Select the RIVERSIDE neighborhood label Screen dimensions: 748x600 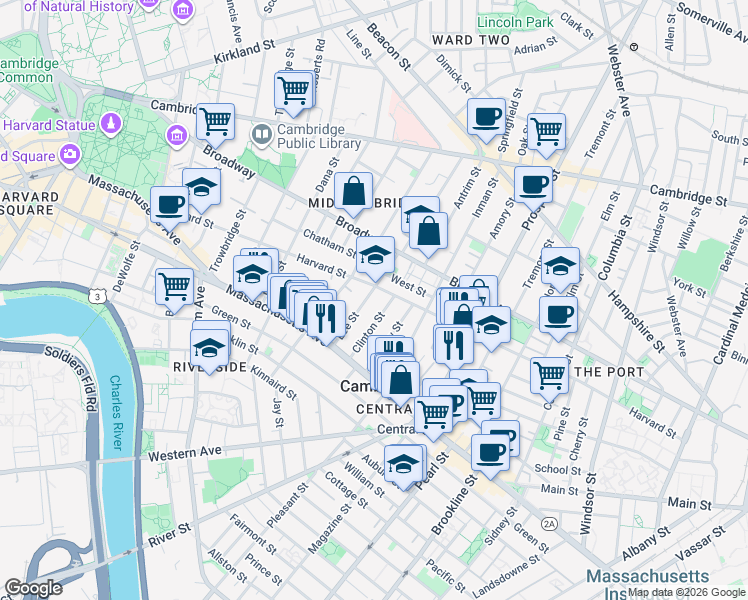pyautogui.click(x=210, y=367)
